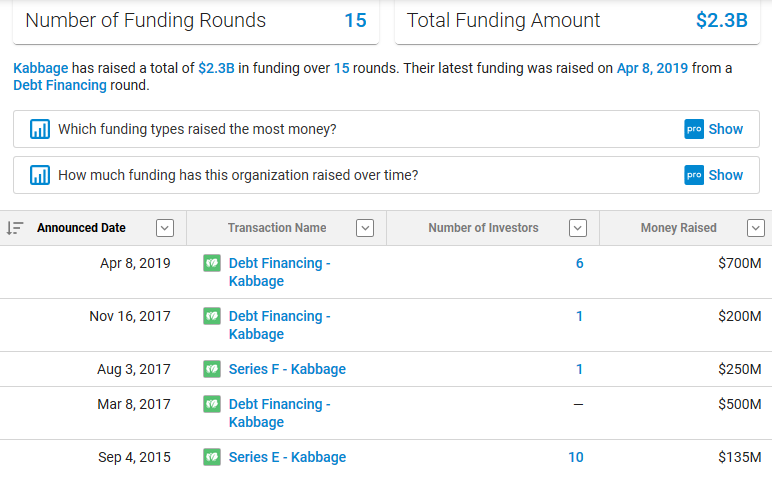Click the sort icon beside Announced Date
The image size is (772, 488).
[x=14, y=228]
